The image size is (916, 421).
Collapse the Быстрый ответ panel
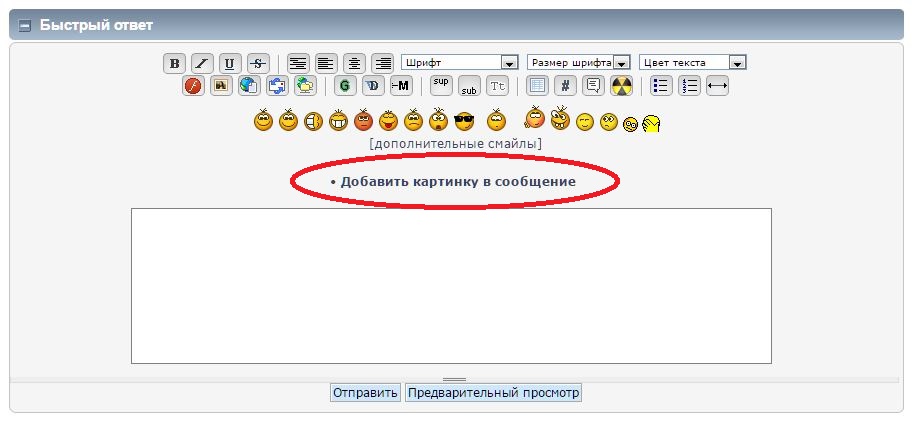click(25, 26)
